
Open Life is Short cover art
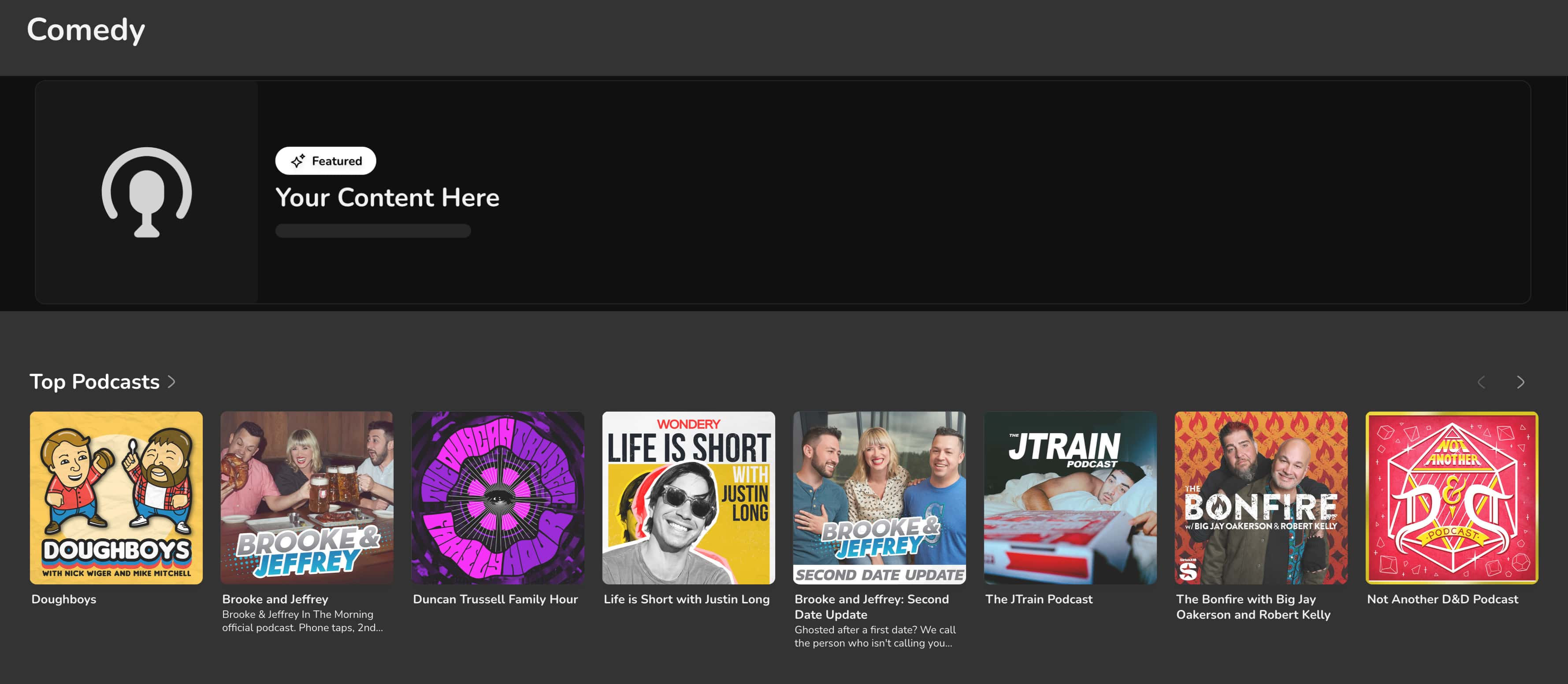tap(688, 498)
